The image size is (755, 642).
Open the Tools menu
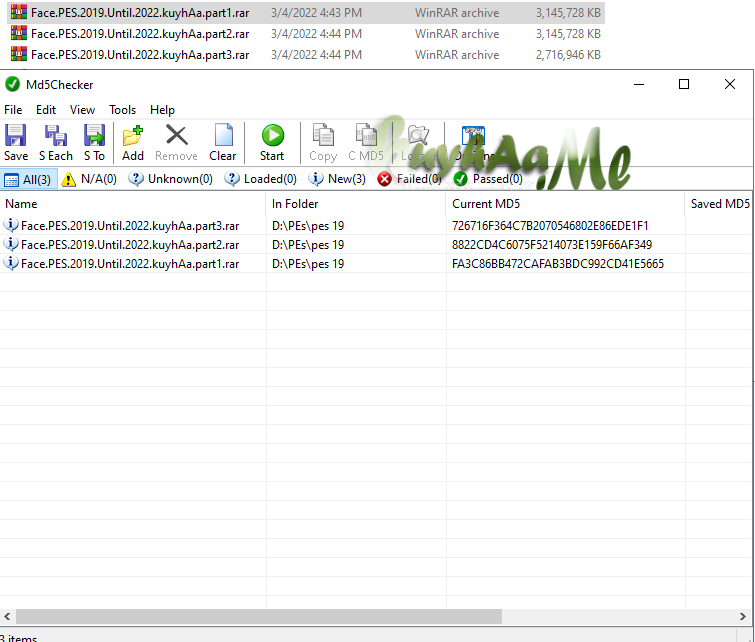pos(122,110)
